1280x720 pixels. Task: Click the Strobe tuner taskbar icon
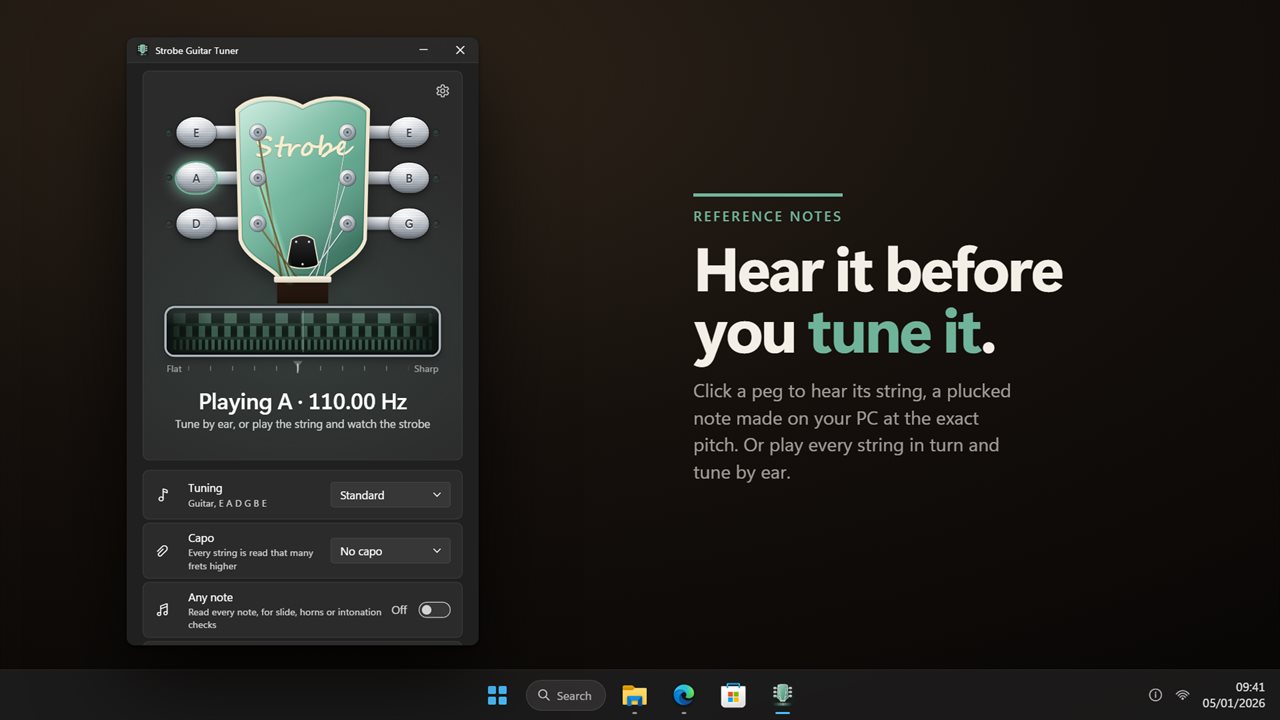click(783, 694)
